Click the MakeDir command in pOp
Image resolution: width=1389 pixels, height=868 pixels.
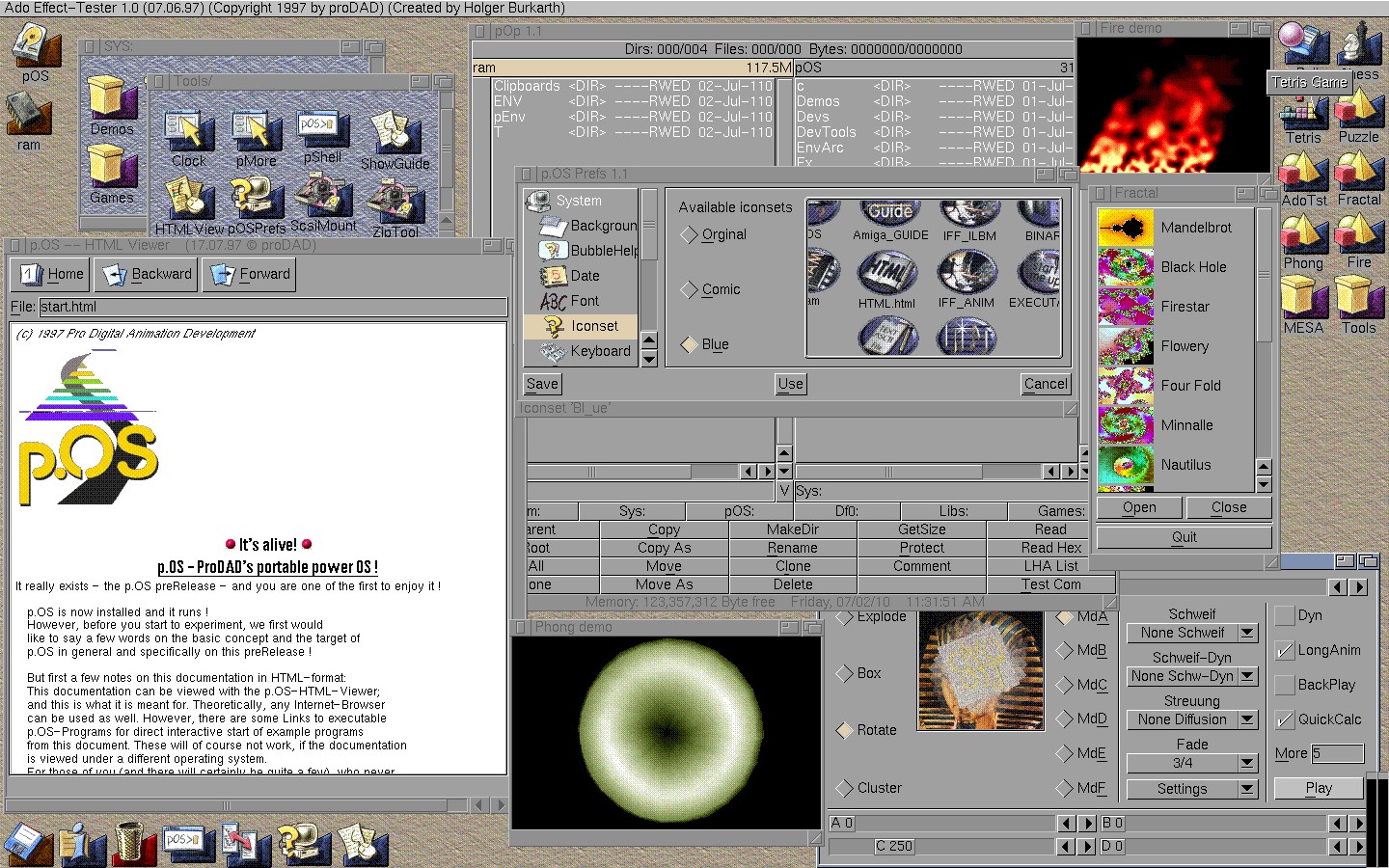point(793,529)
